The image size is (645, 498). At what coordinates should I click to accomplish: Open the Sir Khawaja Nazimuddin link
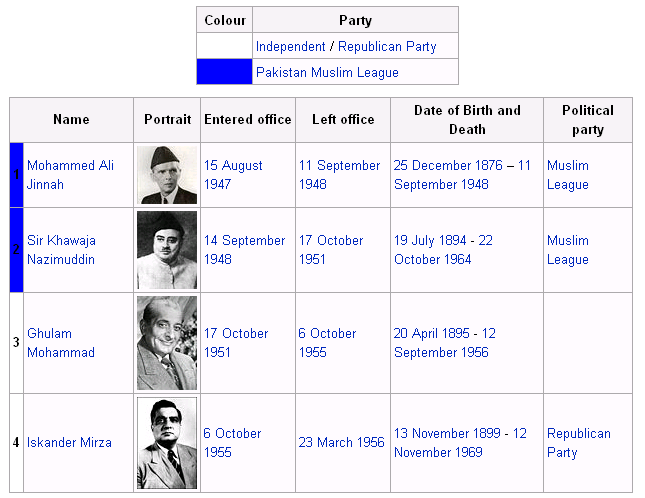click(61, 250)
